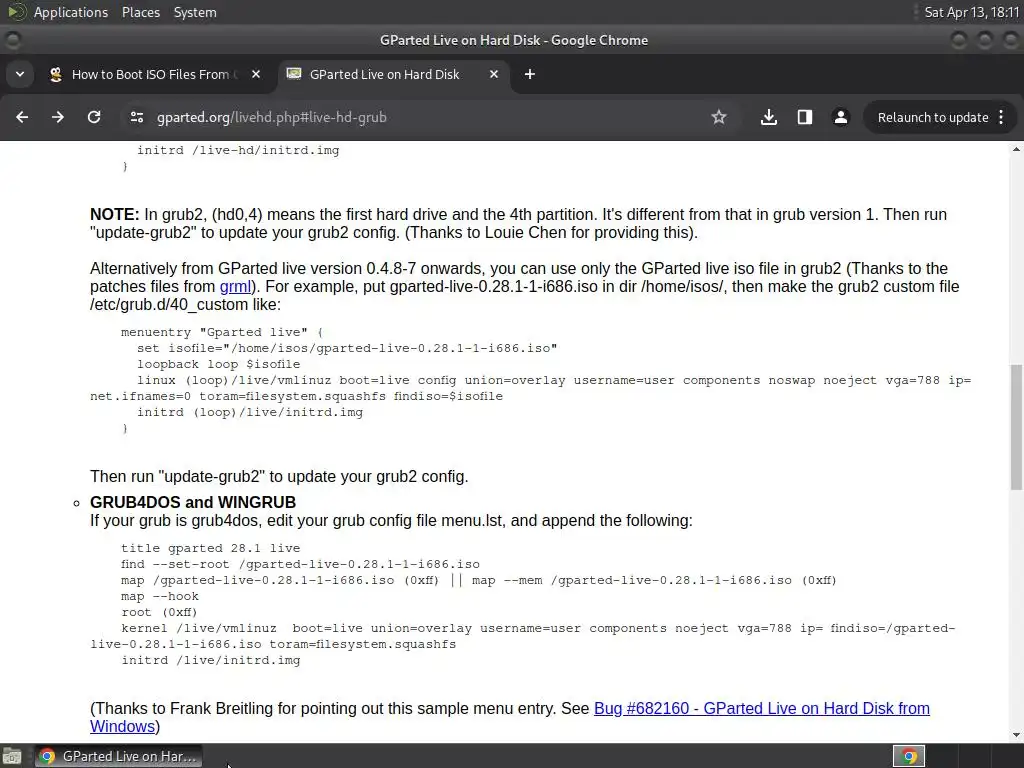Click the Applications menu logo icon
1024x768 pixels.
click(16, 12)
